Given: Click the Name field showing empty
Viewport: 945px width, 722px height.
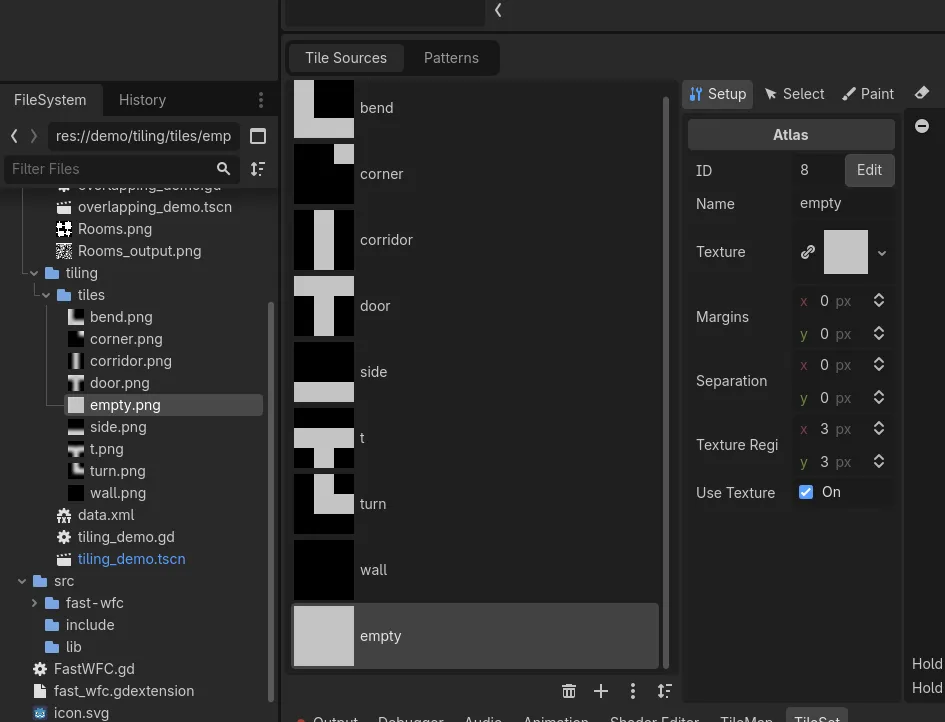Looking at the screenshot, I should point(844,204).
